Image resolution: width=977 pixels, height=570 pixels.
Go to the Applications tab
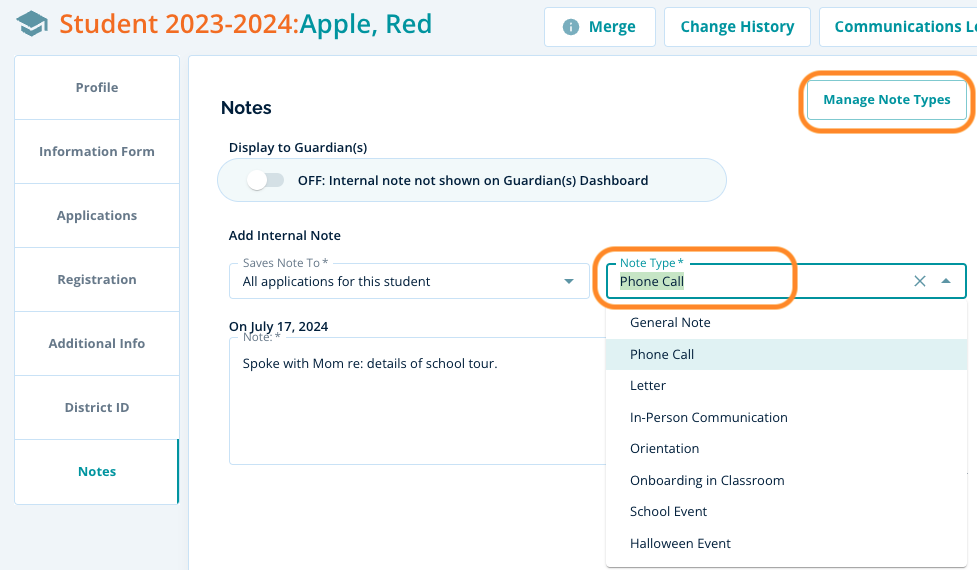click(x=97, y=216)
